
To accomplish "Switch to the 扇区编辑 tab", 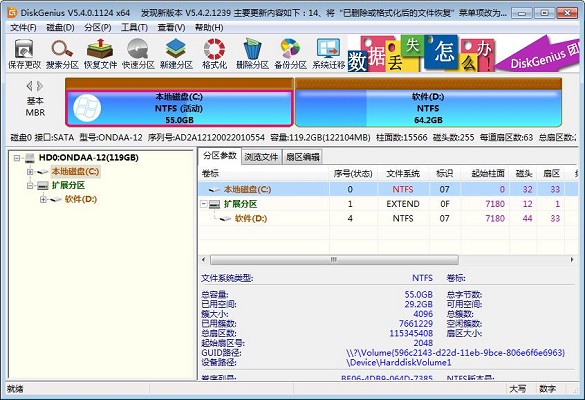I will [303, 157].
